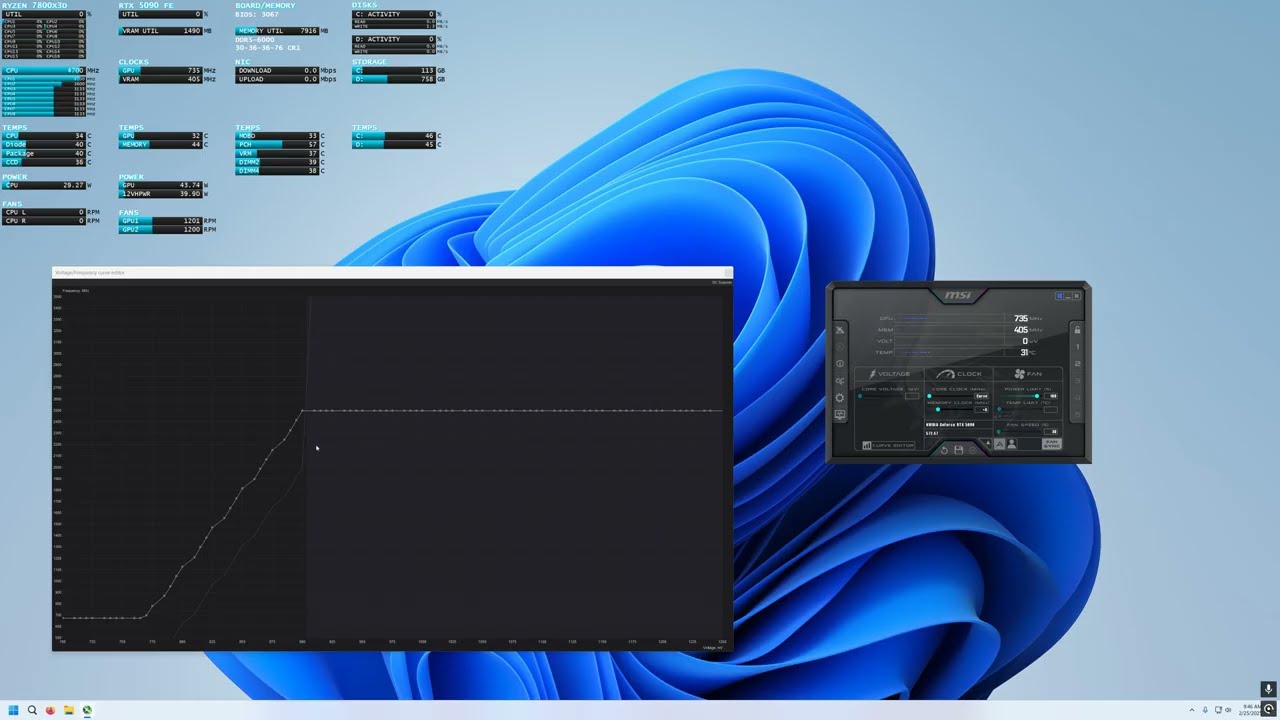Select profile slot 2 in Afterburner
The width and height of the screenshot is (1280, 720).
(1077, 363)
